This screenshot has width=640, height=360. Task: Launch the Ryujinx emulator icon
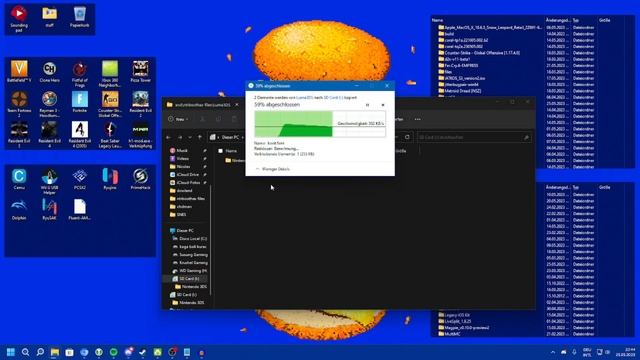coord(110,179)
